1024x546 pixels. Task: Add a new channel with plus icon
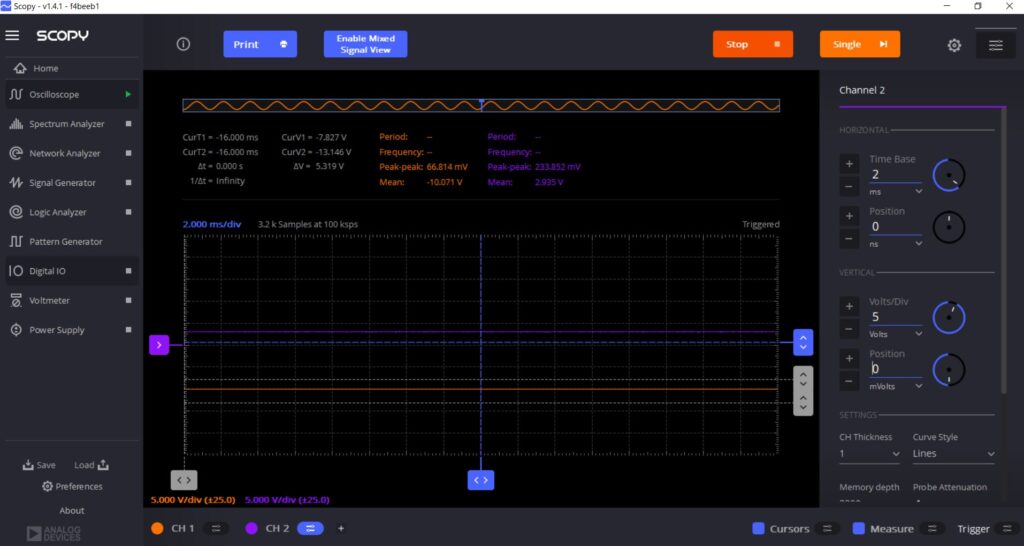click(341, 528)
